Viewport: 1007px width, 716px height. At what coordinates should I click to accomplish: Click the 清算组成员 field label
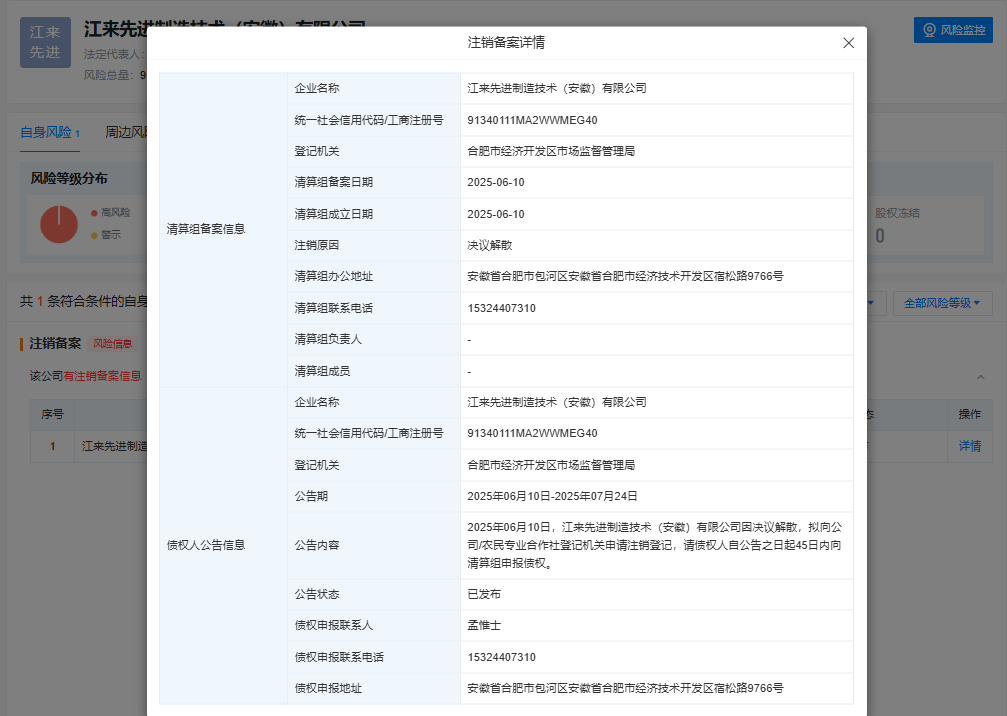click(x=322, y=371)
